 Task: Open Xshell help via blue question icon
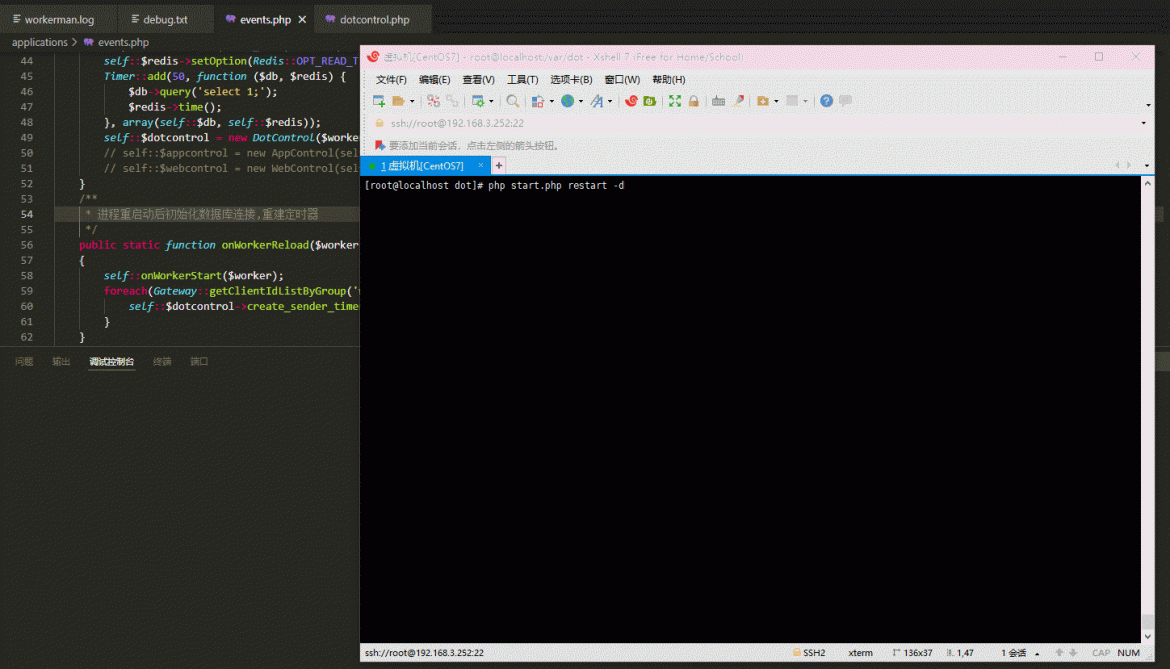826,101
